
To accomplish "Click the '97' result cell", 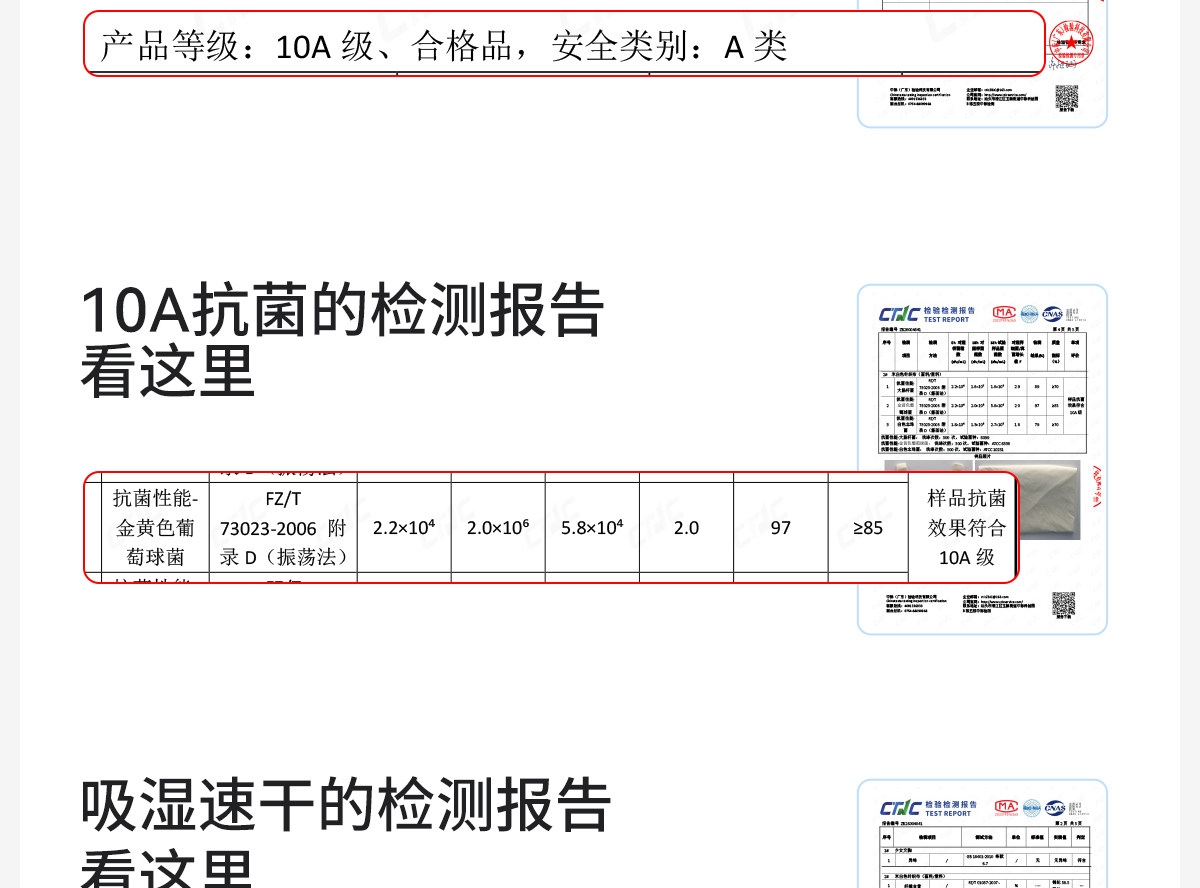I will 781,527.
